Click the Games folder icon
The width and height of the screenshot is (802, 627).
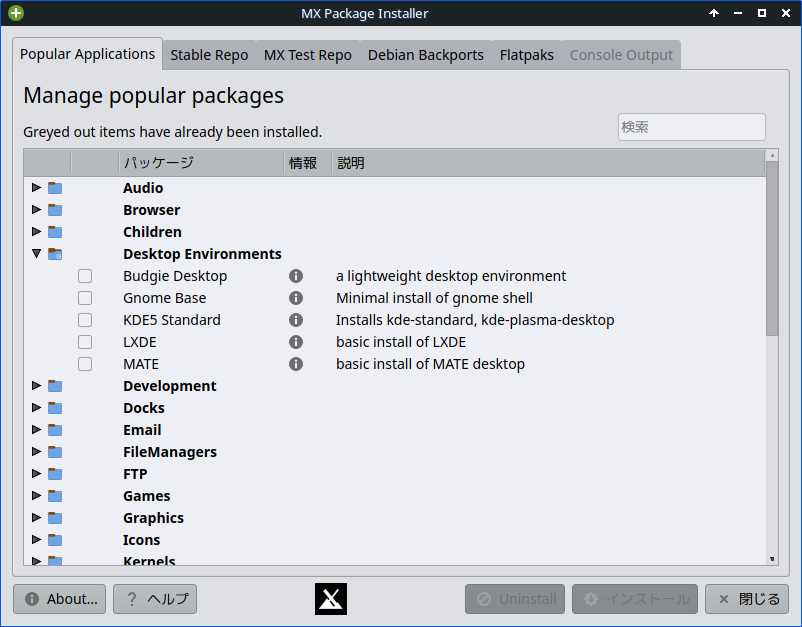[x=55, y=496]
